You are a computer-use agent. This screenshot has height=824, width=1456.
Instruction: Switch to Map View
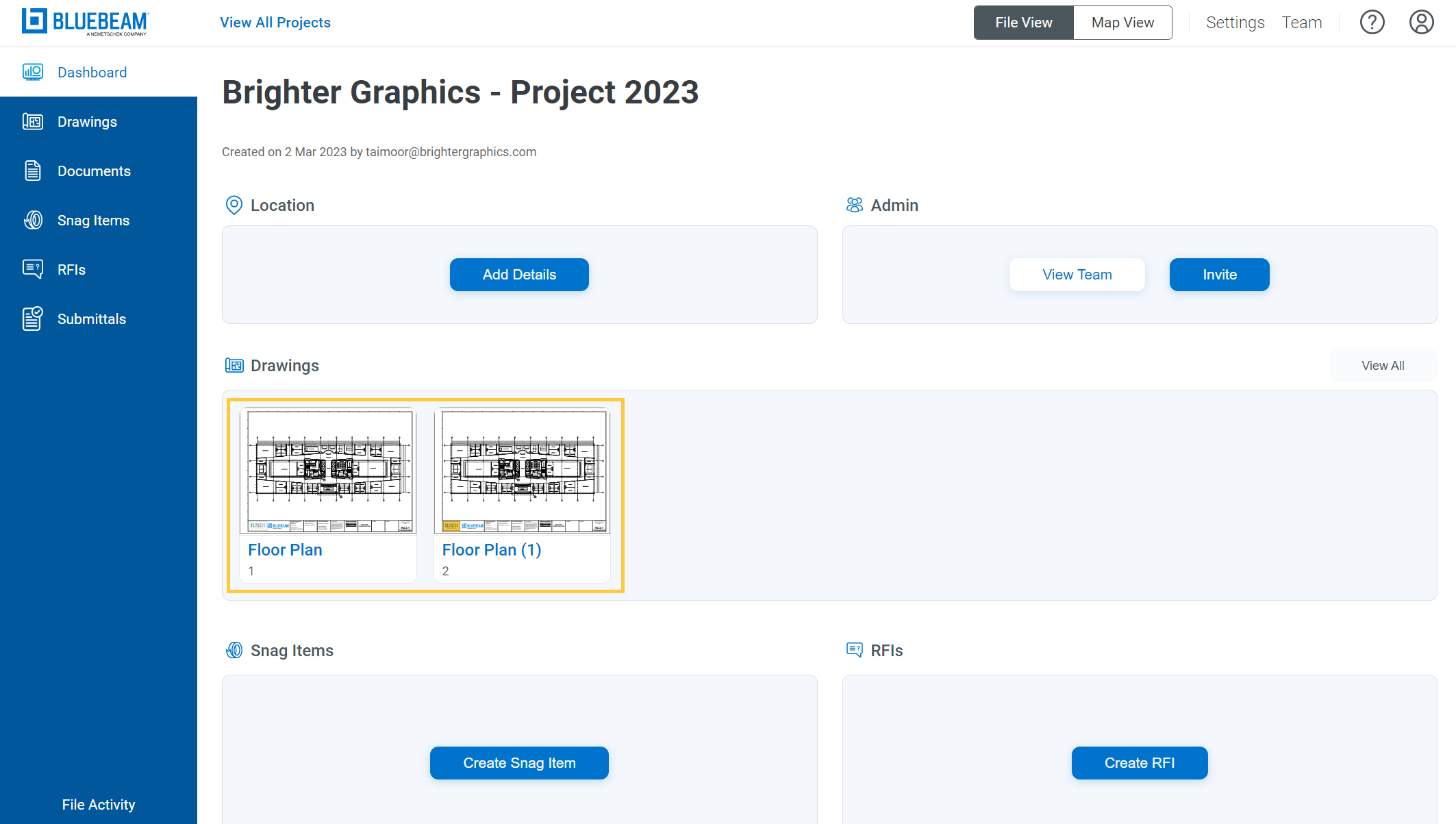pyautogui.click(x=1122, y=23)
